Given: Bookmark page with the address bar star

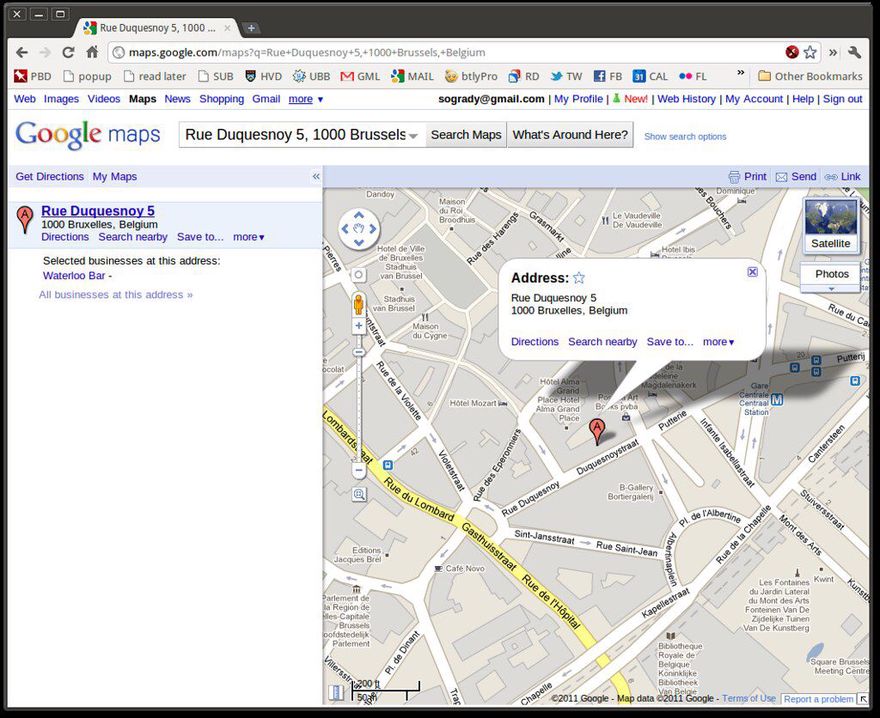Looking at the screenshot, I should pyautogui.click(x=810, y=52).
